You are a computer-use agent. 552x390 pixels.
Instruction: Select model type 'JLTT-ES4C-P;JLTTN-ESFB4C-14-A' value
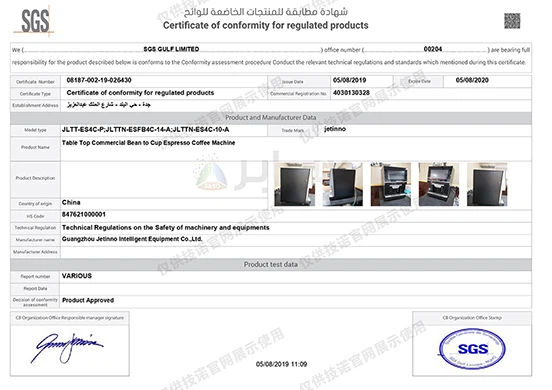click(145, 130)
